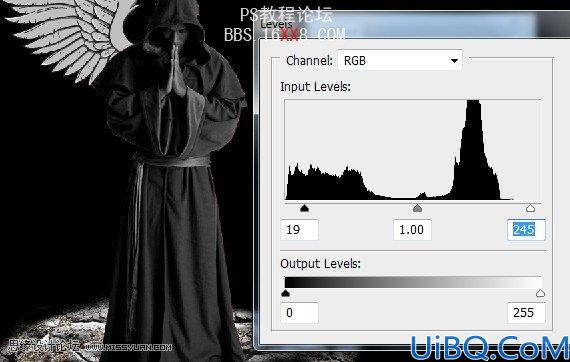
Task: Click the white output levels slider triangle
Action: (x=541, y=293)
